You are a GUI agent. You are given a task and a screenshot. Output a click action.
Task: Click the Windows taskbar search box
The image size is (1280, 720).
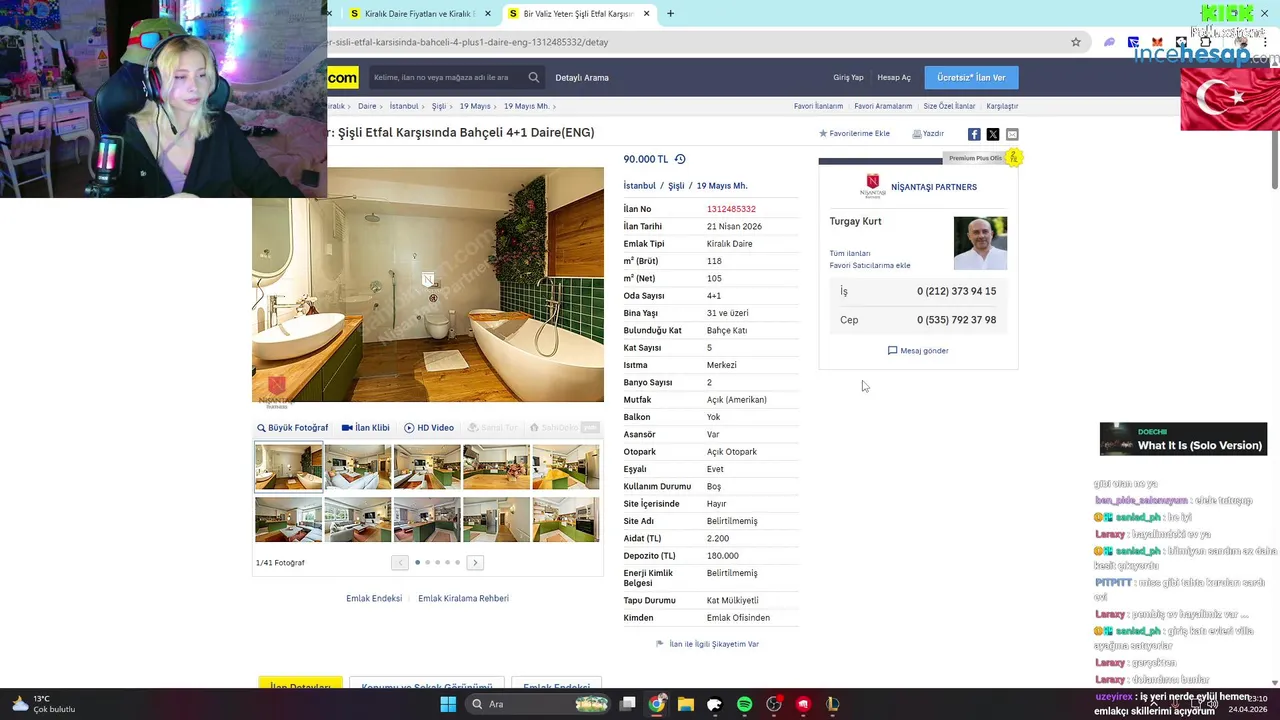coord(539,704)
